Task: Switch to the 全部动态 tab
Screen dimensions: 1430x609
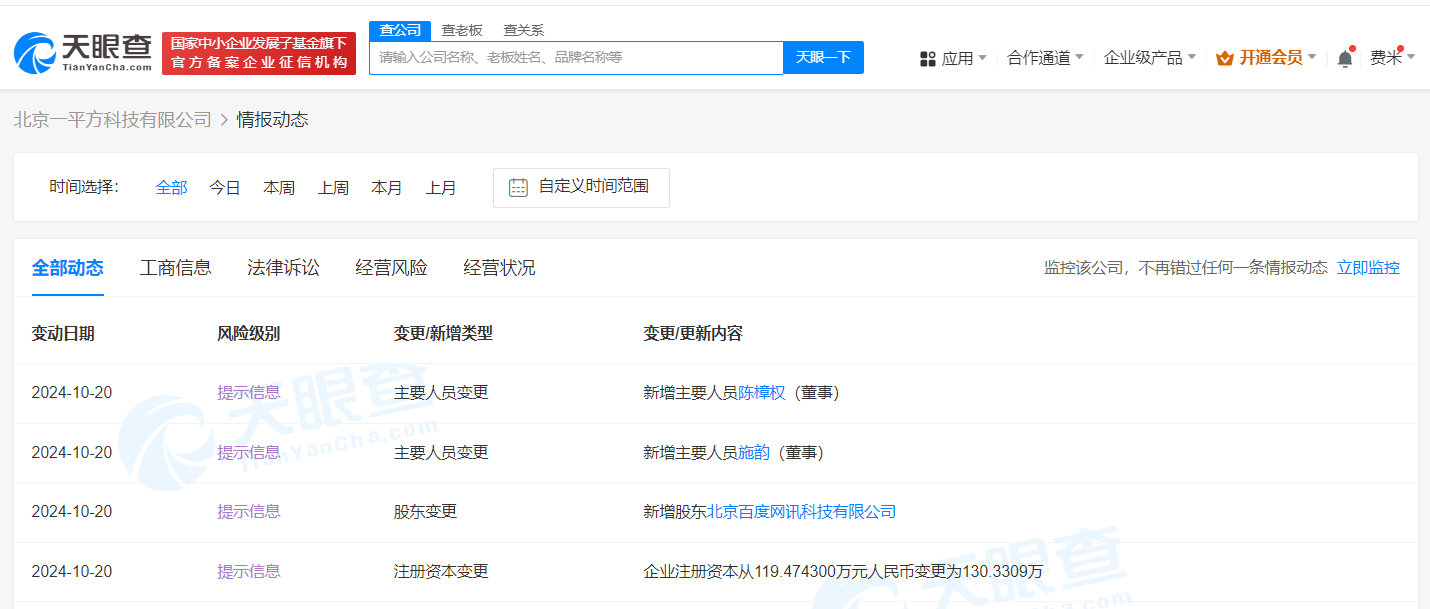Action: pos(67,268)
